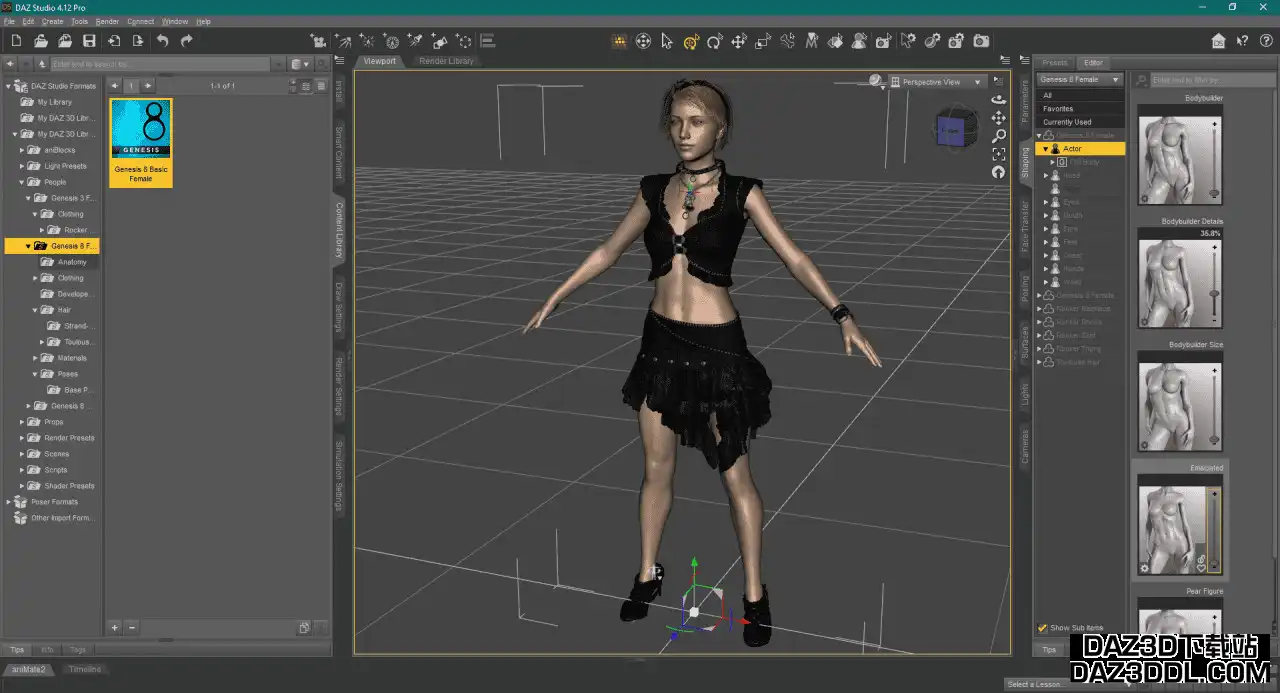Switch to the Render Library tab
The image size is (1280, 693).
447,61
